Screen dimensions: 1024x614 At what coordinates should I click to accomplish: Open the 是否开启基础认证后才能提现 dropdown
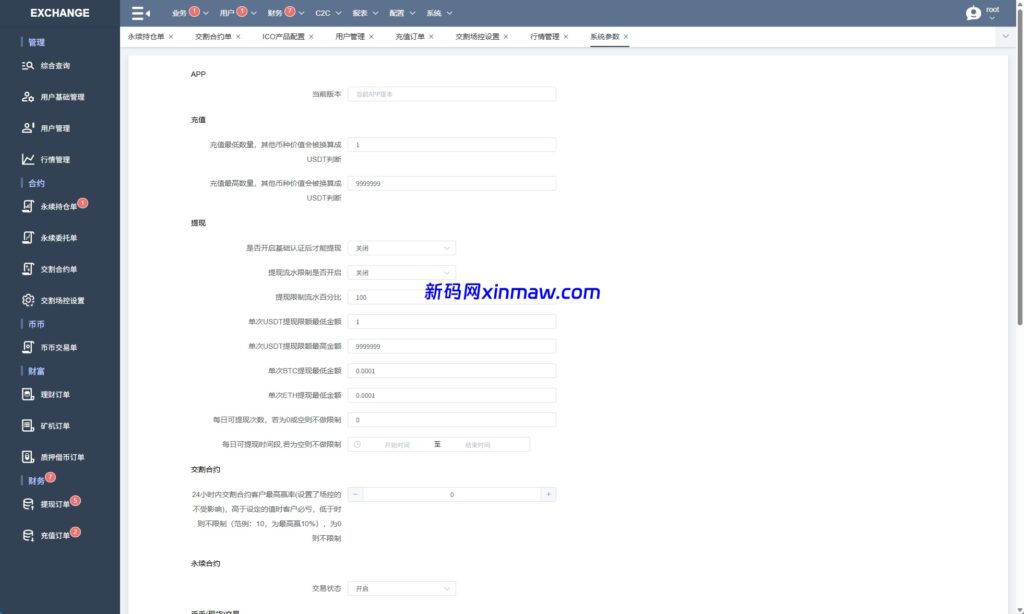[x=402, y=247]
